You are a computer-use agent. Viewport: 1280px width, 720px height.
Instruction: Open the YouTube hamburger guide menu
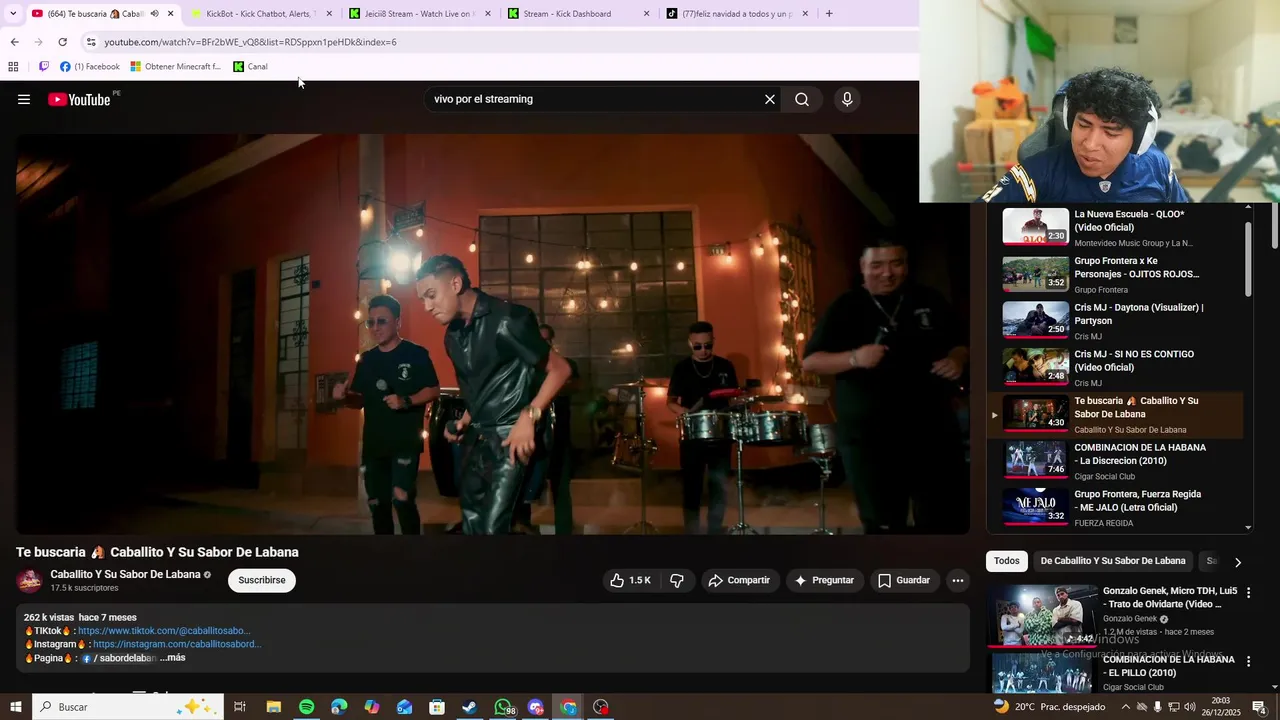tap(24, 99)
